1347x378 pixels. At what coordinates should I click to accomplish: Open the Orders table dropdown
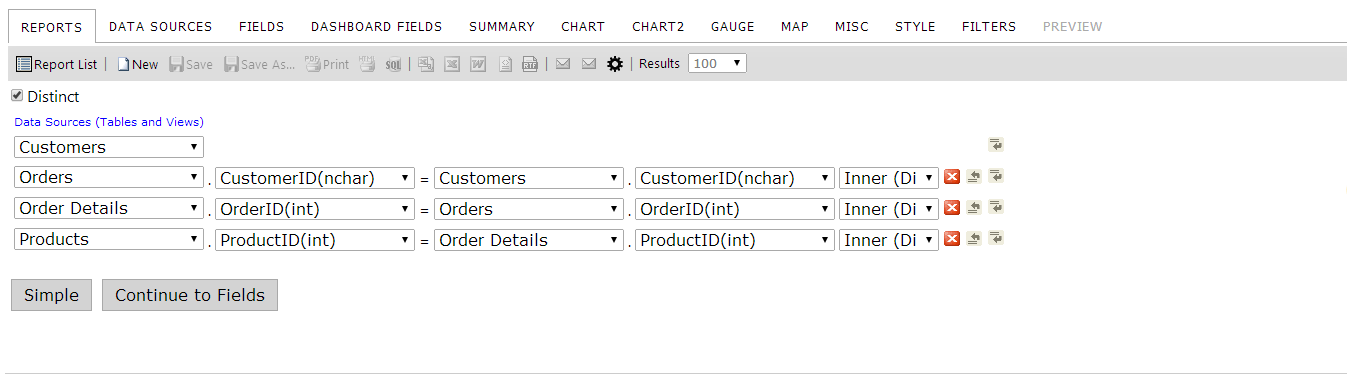pos(109,178)
